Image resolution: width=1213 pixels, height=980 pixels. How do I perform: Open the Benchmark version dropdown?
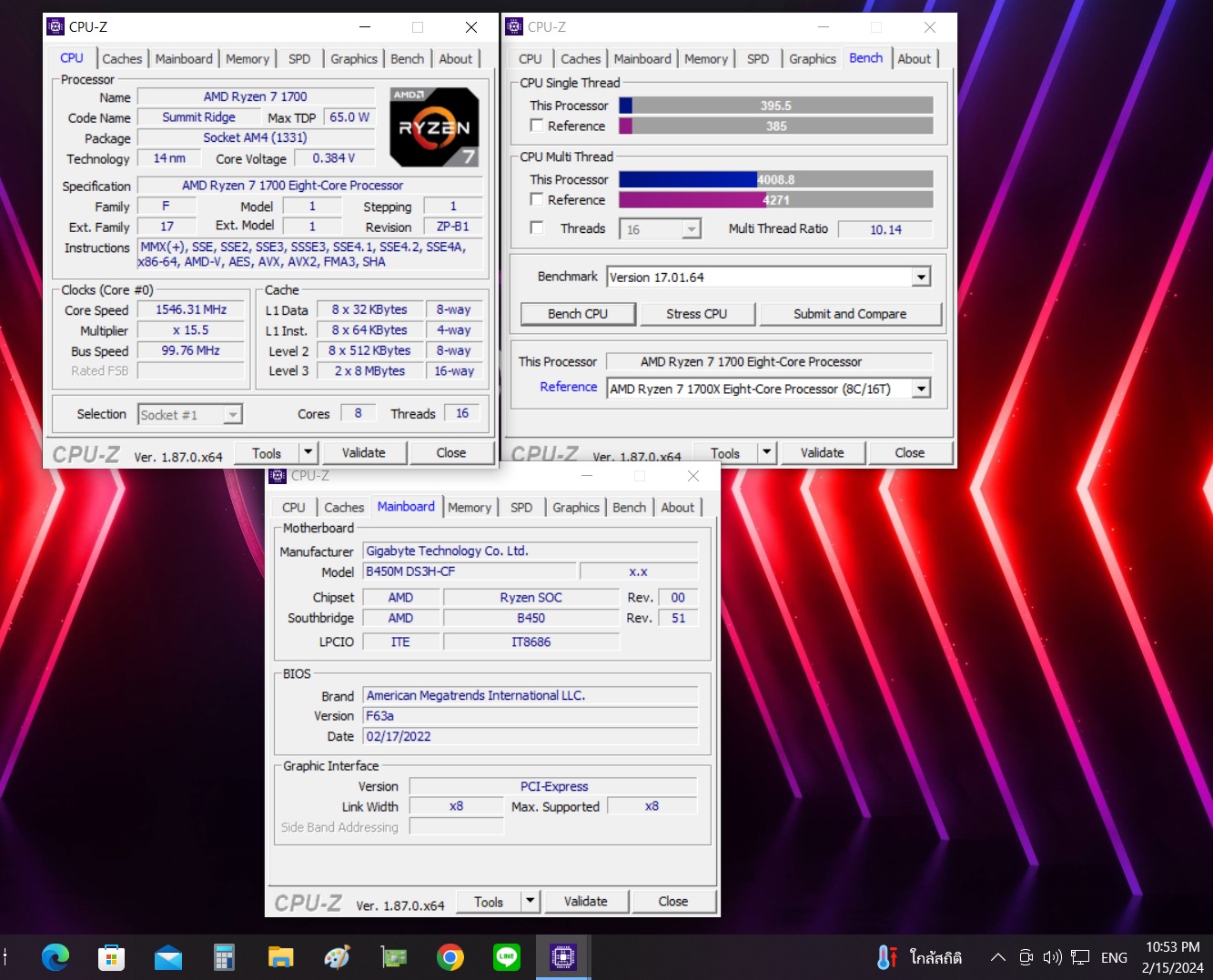[921, 278]
